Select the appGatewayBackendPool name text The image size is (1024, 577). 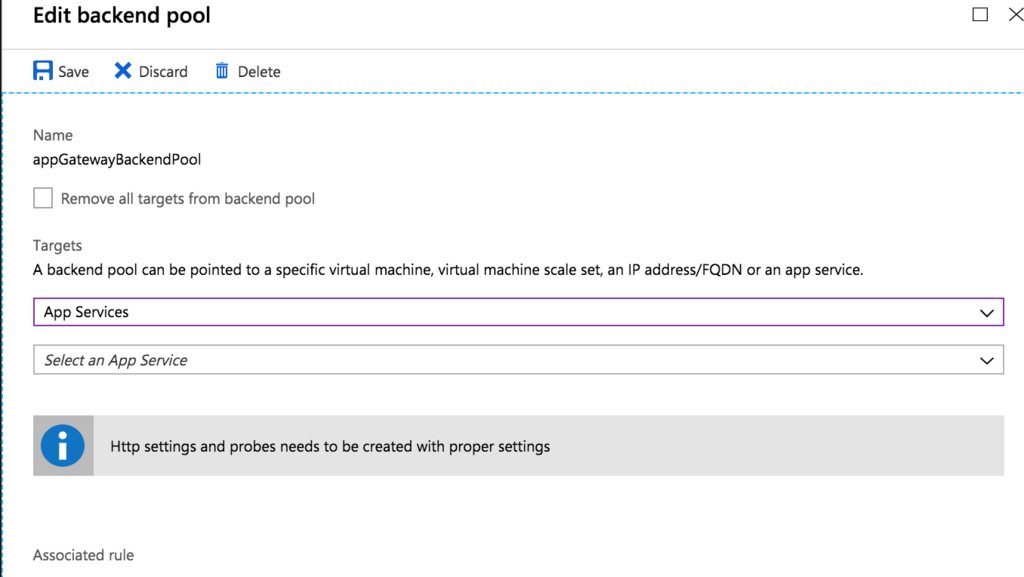tap(117, 160)
